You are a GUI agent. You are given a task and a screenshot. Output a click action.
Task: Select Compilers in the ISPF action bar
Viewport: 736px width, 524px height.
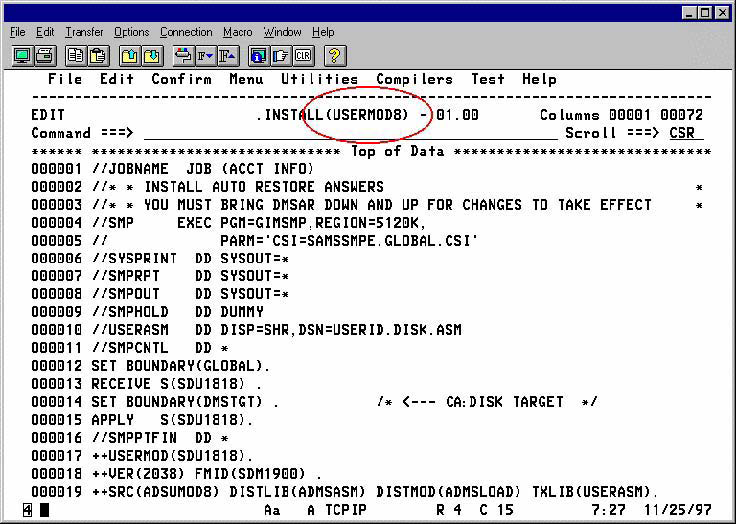[414, 79]
